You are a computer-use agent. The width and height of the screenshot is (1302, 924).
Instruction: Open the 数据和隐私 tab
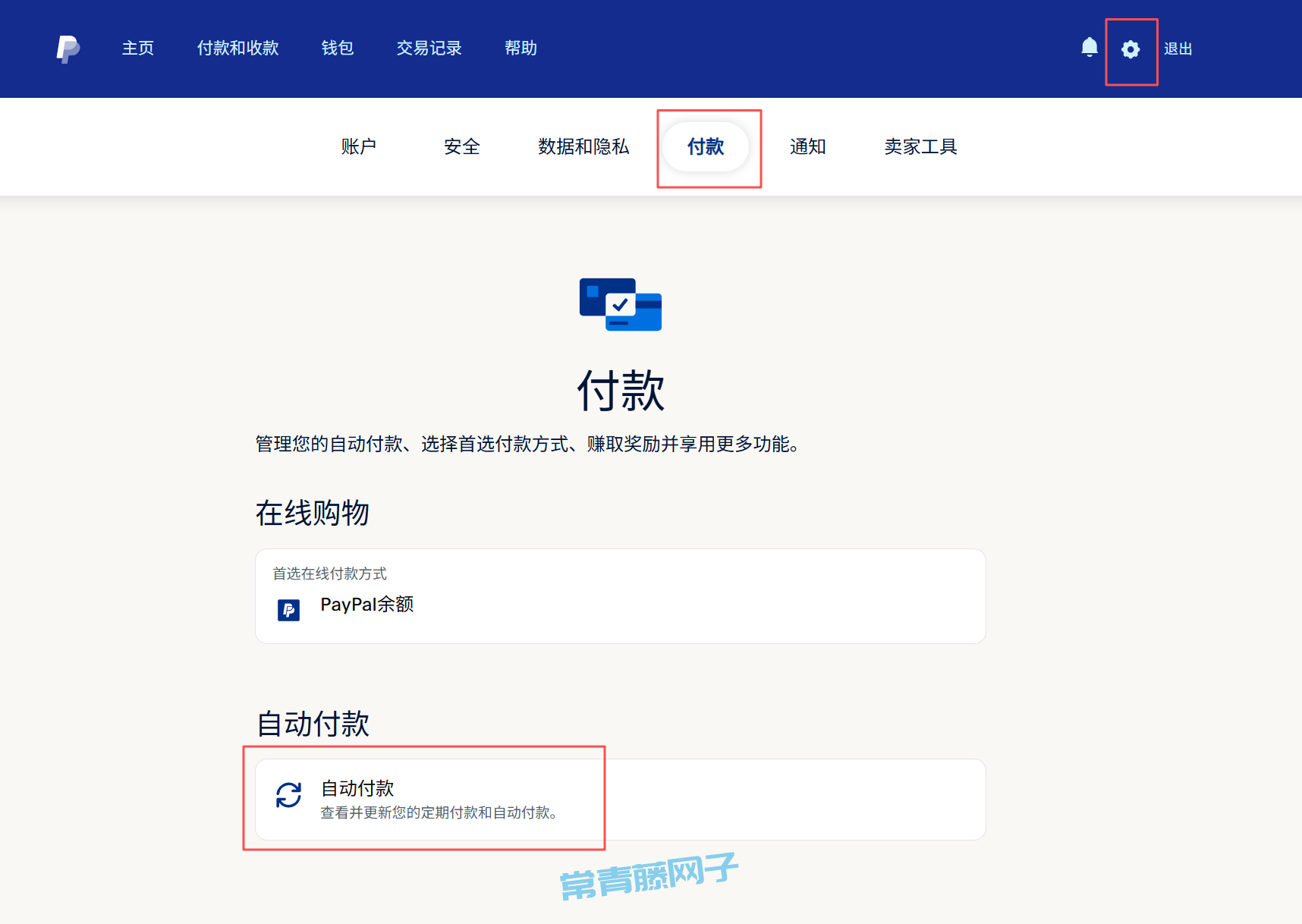click(583, 146)
